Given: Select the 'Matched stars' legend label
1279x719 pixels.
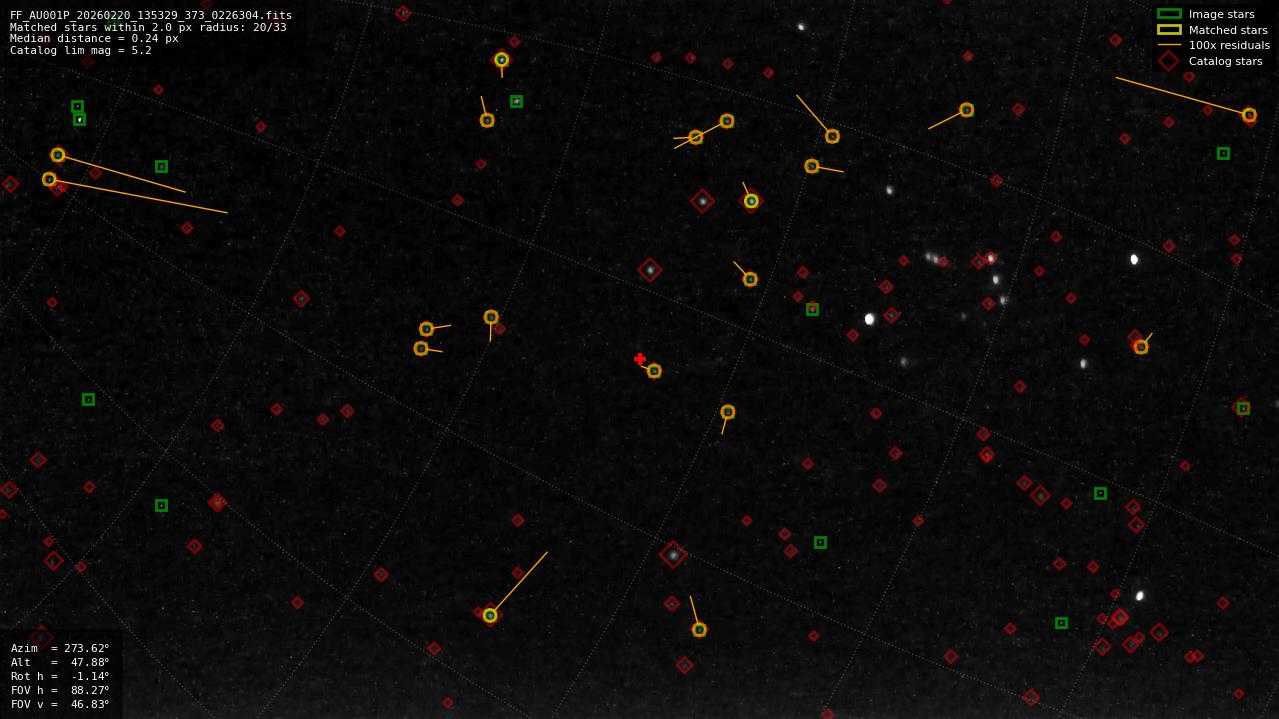Looking at the screenshot, I should click(x=1228, y=30).
